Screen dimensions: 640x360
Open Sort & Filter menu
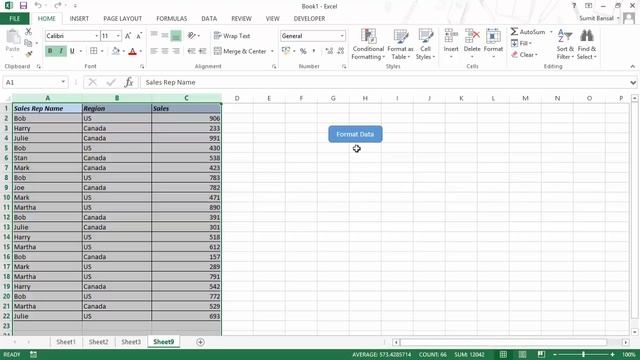(x=565, y=44)
